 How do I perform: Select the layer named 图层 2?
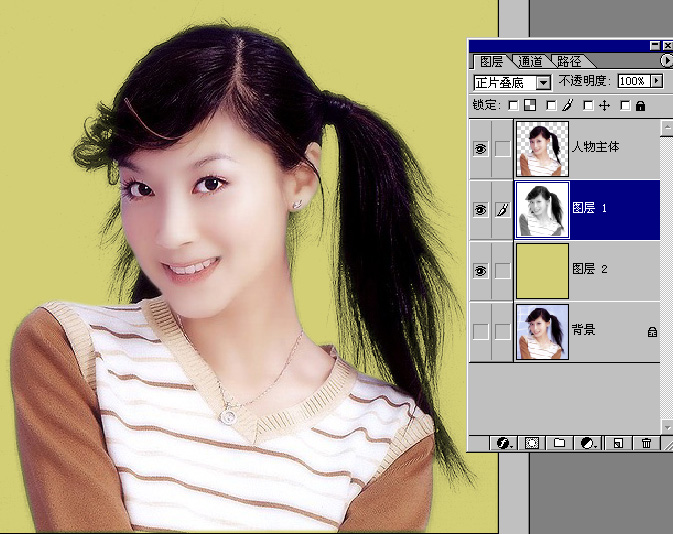[x=589, y=269]
